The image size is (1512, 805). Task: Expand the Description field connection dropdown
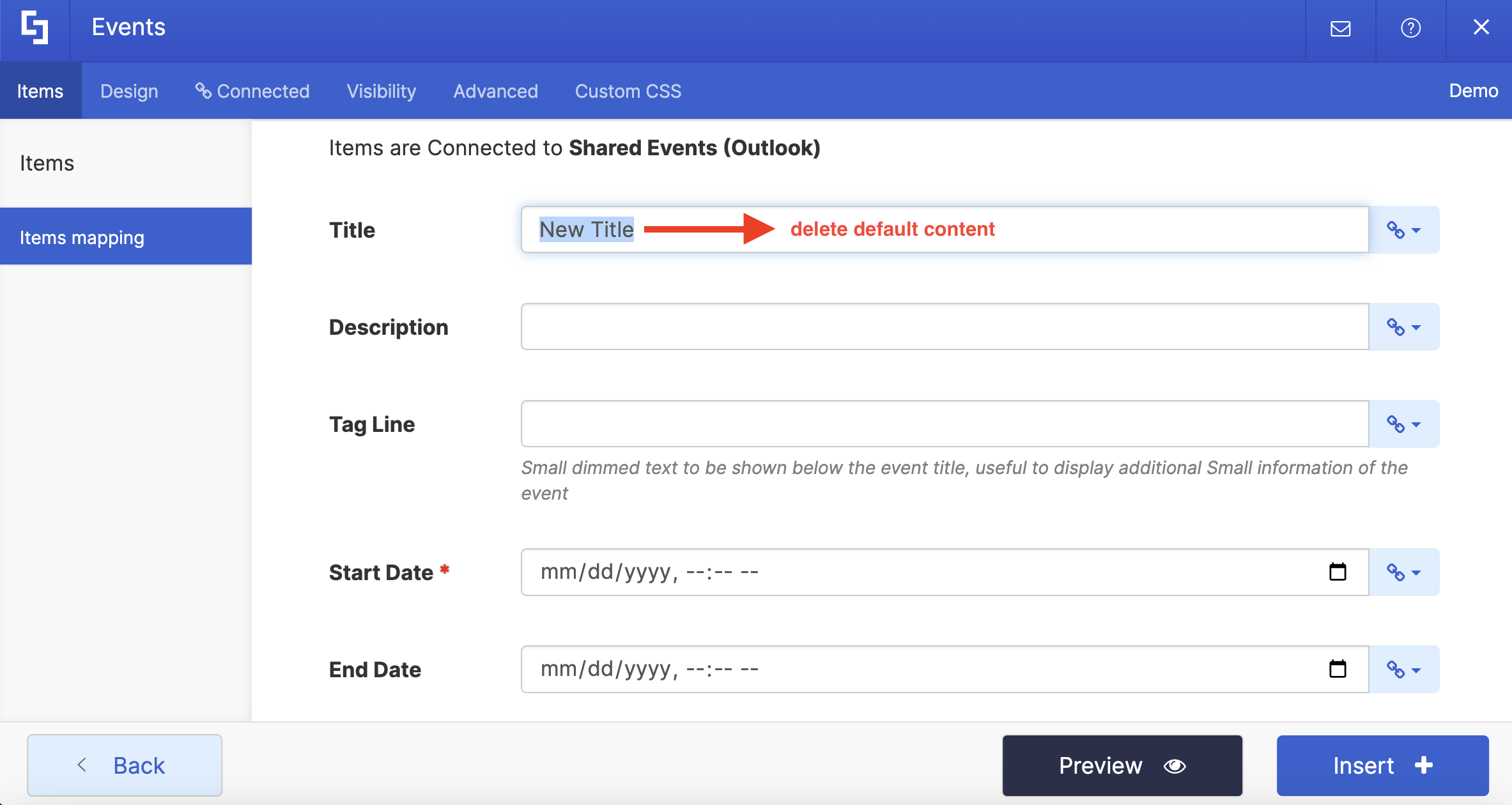click(1403, 327)
